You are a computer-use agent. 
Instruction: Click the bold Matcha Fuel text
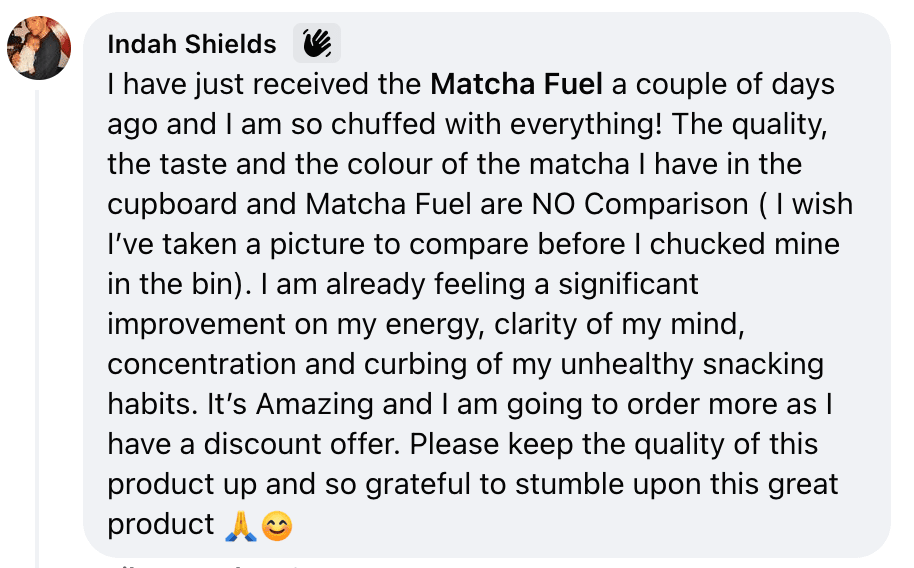tap(516, 84)
